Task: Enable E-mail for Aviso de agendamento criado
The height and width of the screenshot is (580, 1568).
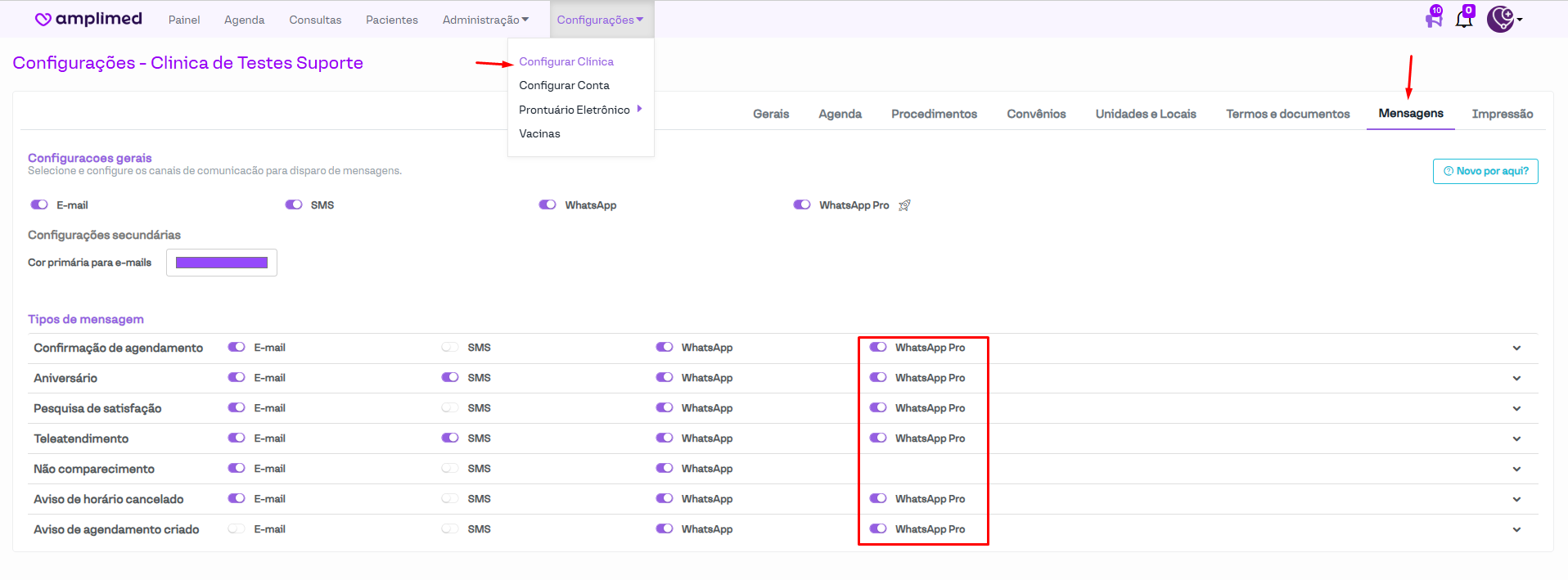Action: click(x=237, y=529)
